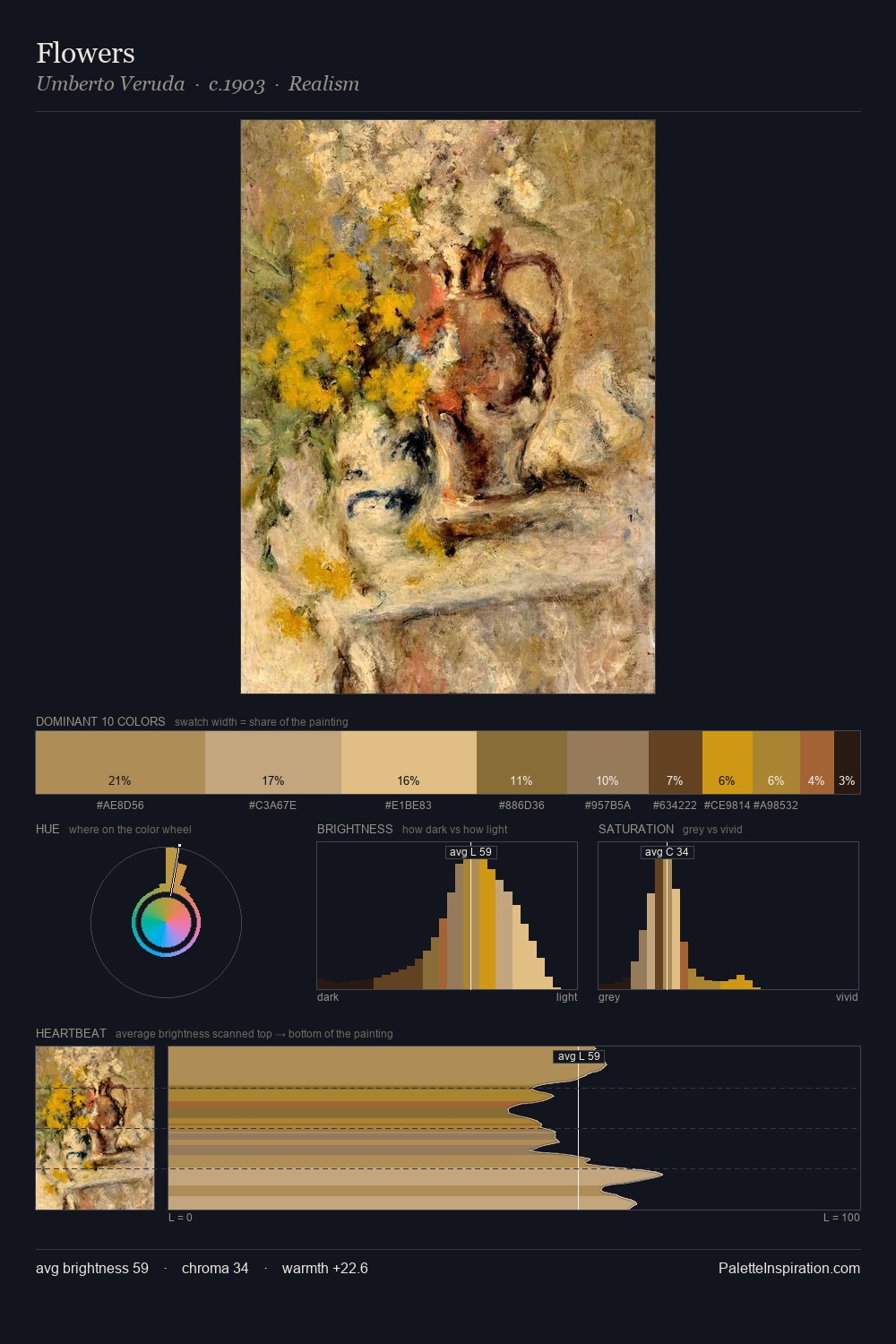Select the golden yellow 6% swatch
Screen dimensions: 896x1344
(727, 762)
